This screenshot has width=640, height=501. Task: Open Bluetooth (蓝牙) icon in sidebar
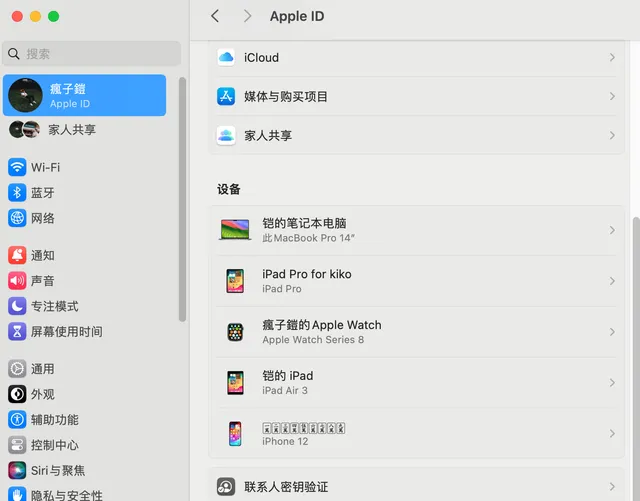[17, 192]
